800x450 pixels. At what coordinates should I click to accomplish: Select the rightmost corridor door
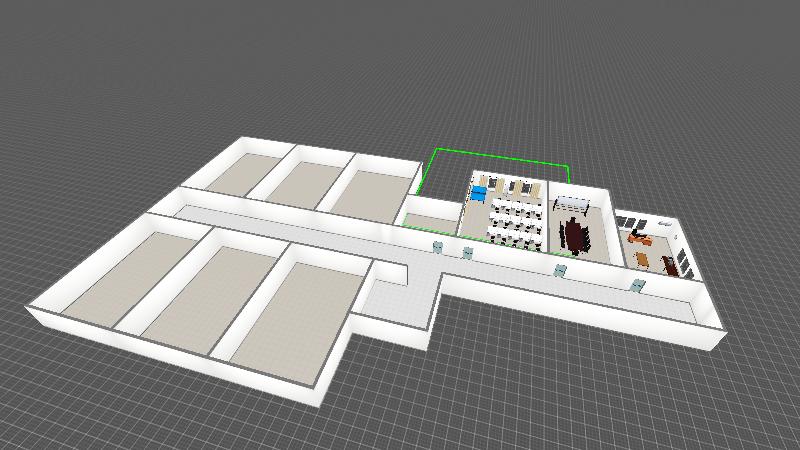(635, 285)
